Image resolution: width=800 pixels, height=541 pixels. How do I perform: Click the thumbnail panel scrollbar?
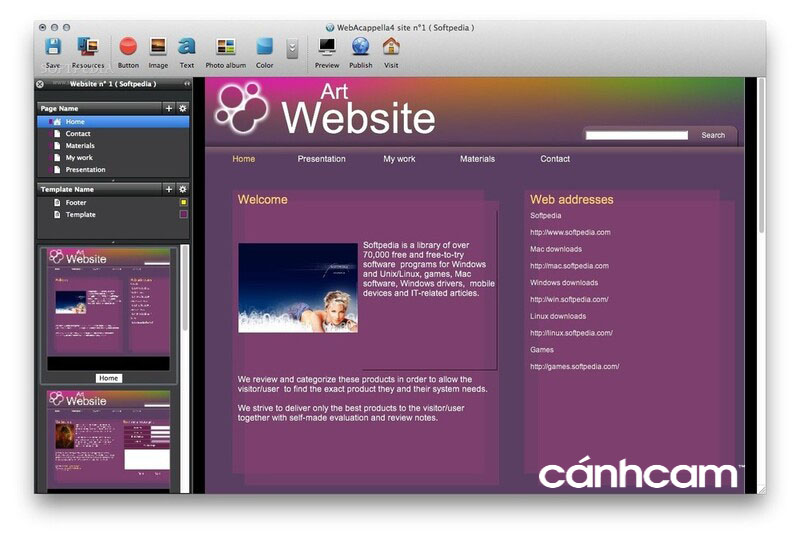pos(185,288)
